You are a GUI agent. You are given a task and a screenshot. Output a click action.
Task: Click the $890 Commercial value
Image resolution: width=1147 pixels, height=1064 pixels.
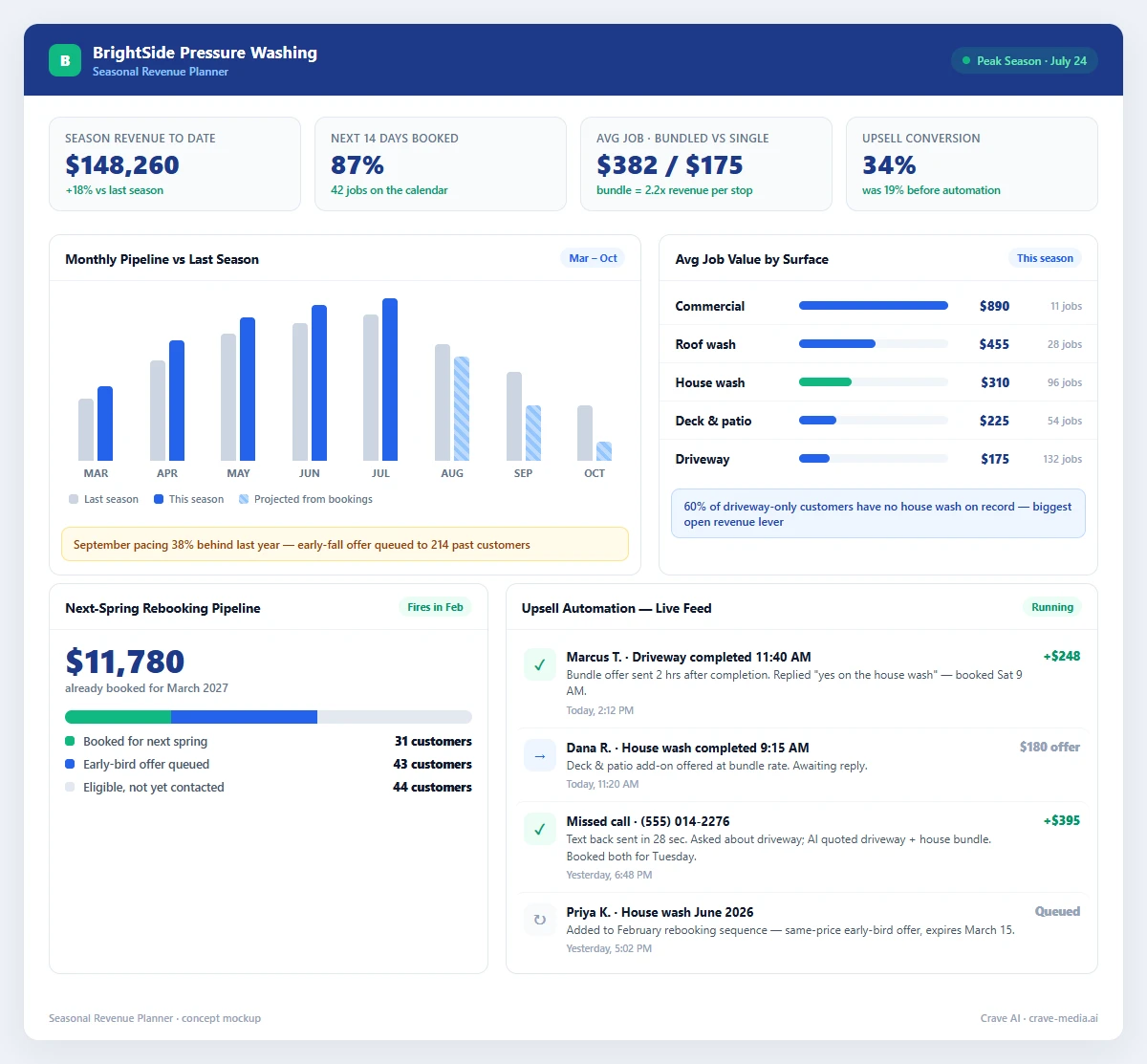[x=994, y=306]
